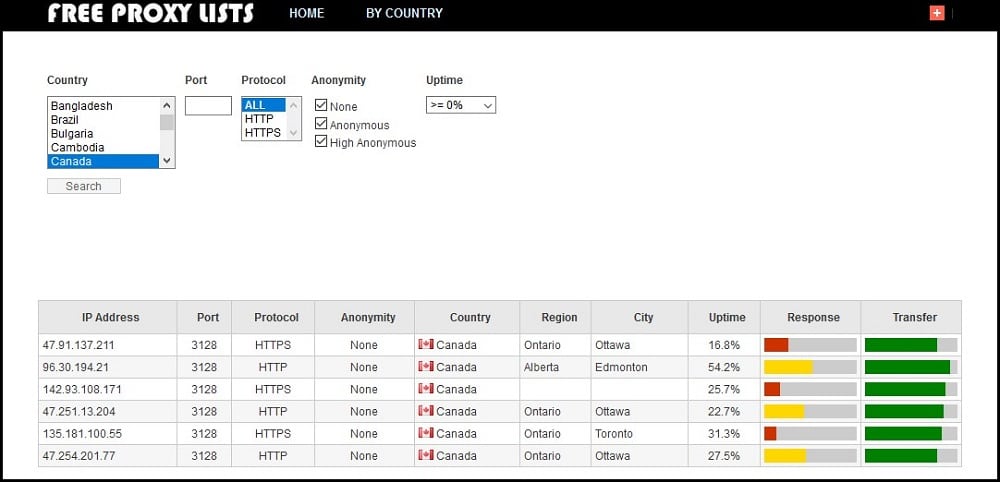Viewport: 1000px width, 482px height.
Task: Select Cambodia in Country list
Action: pyautogui.click(x=103, y=147)
